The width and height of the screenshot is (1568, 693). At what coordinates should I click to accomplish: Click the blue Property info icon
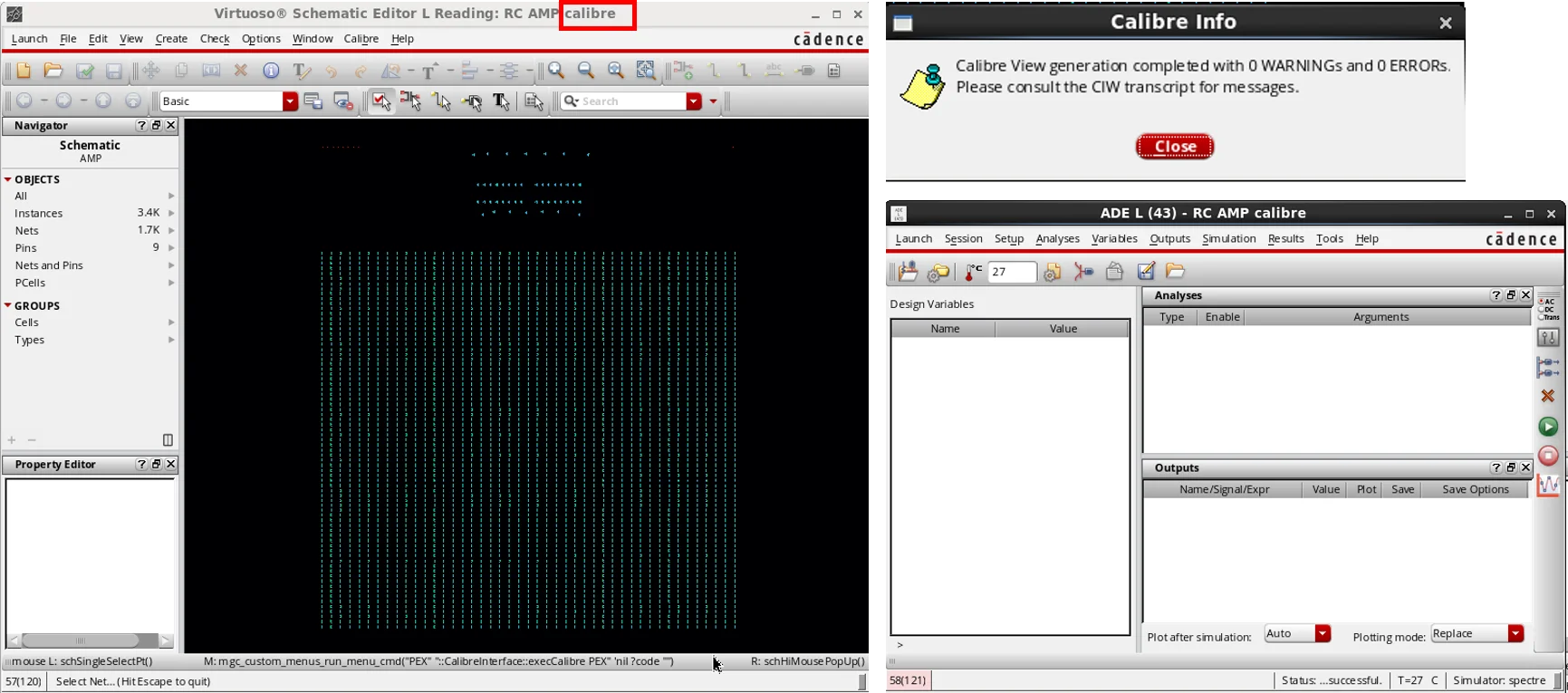tap(271, 70)
